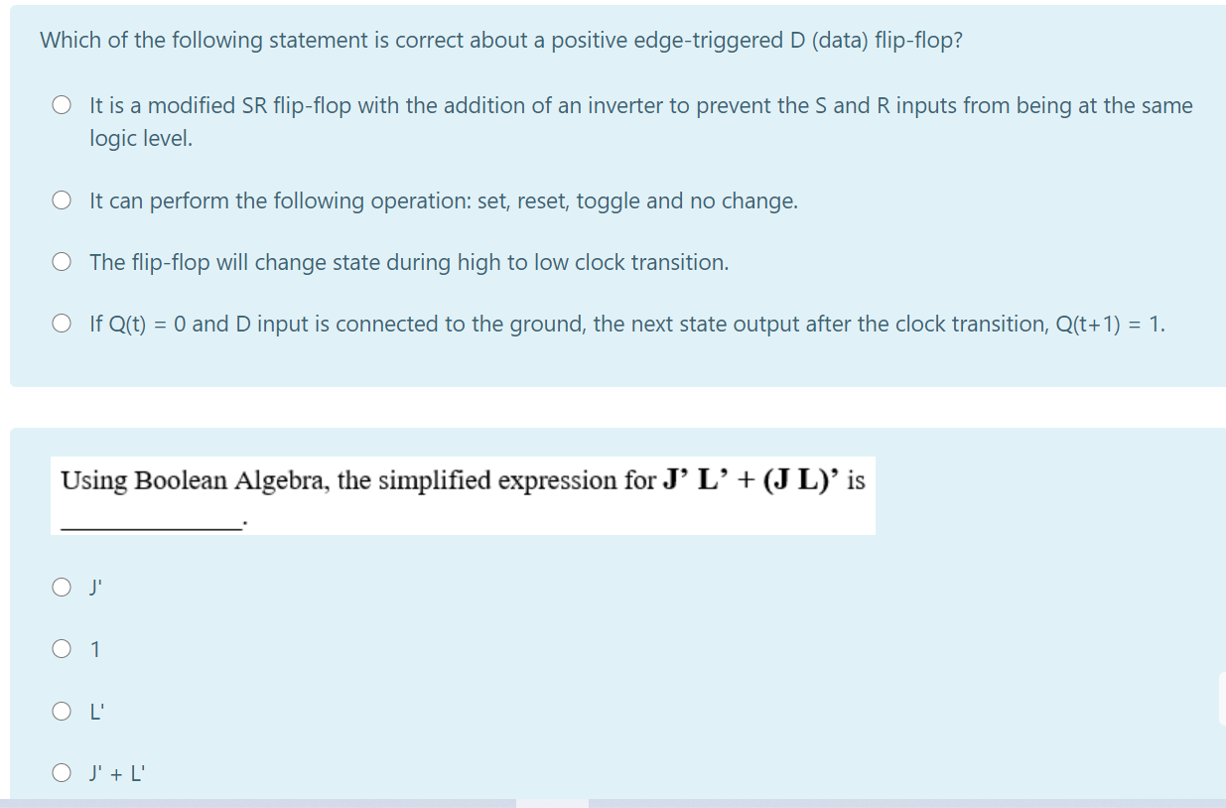The image size is (1226, 808).
Task: Choose the set, reset, toggle answer option
Action: tap(61, 201)
